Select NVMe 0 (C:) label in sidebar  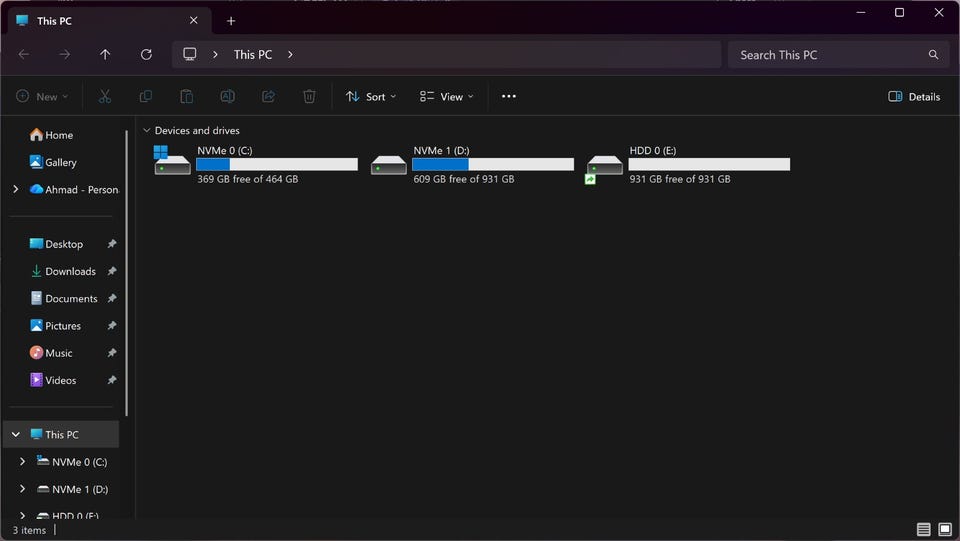(x=80, y=461)
